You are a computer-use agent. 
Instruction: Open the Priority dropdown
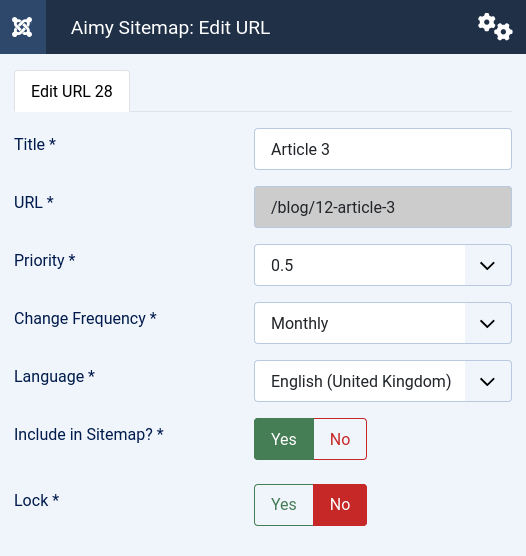[x=383, y=265]
